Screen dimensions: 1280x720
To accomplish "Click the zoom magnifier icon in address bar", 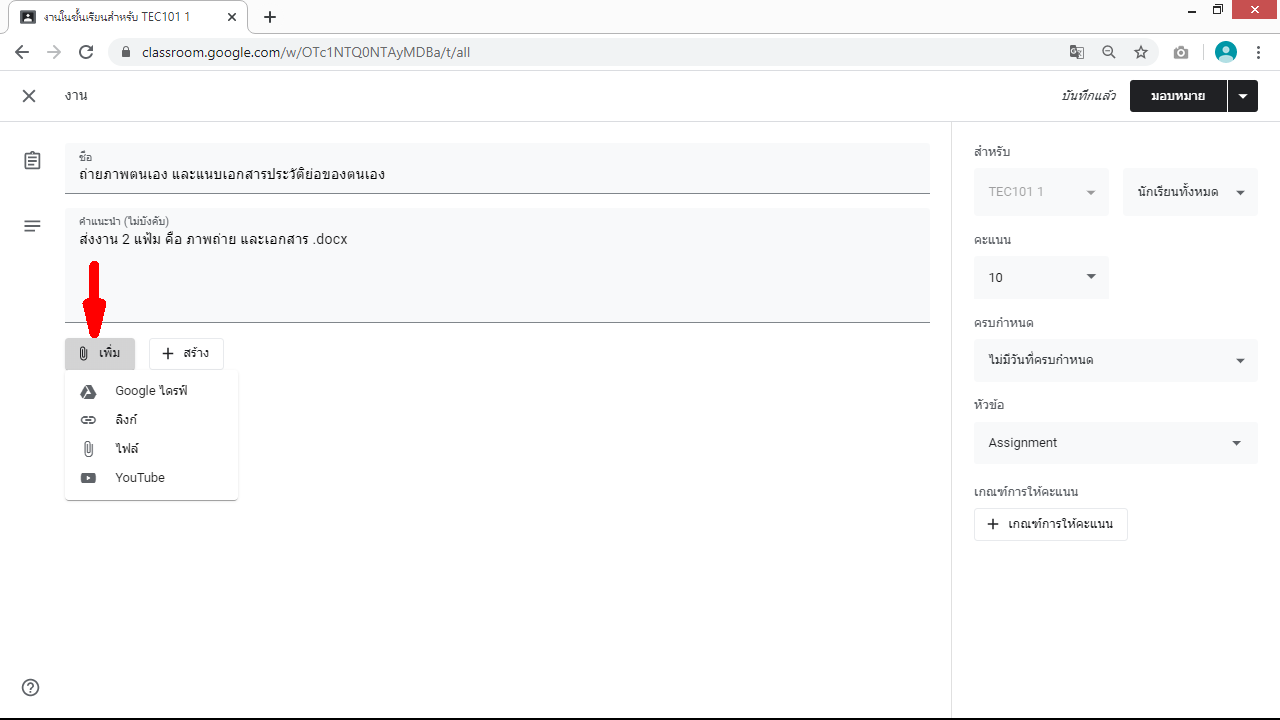I will [x=1108, y=52].
